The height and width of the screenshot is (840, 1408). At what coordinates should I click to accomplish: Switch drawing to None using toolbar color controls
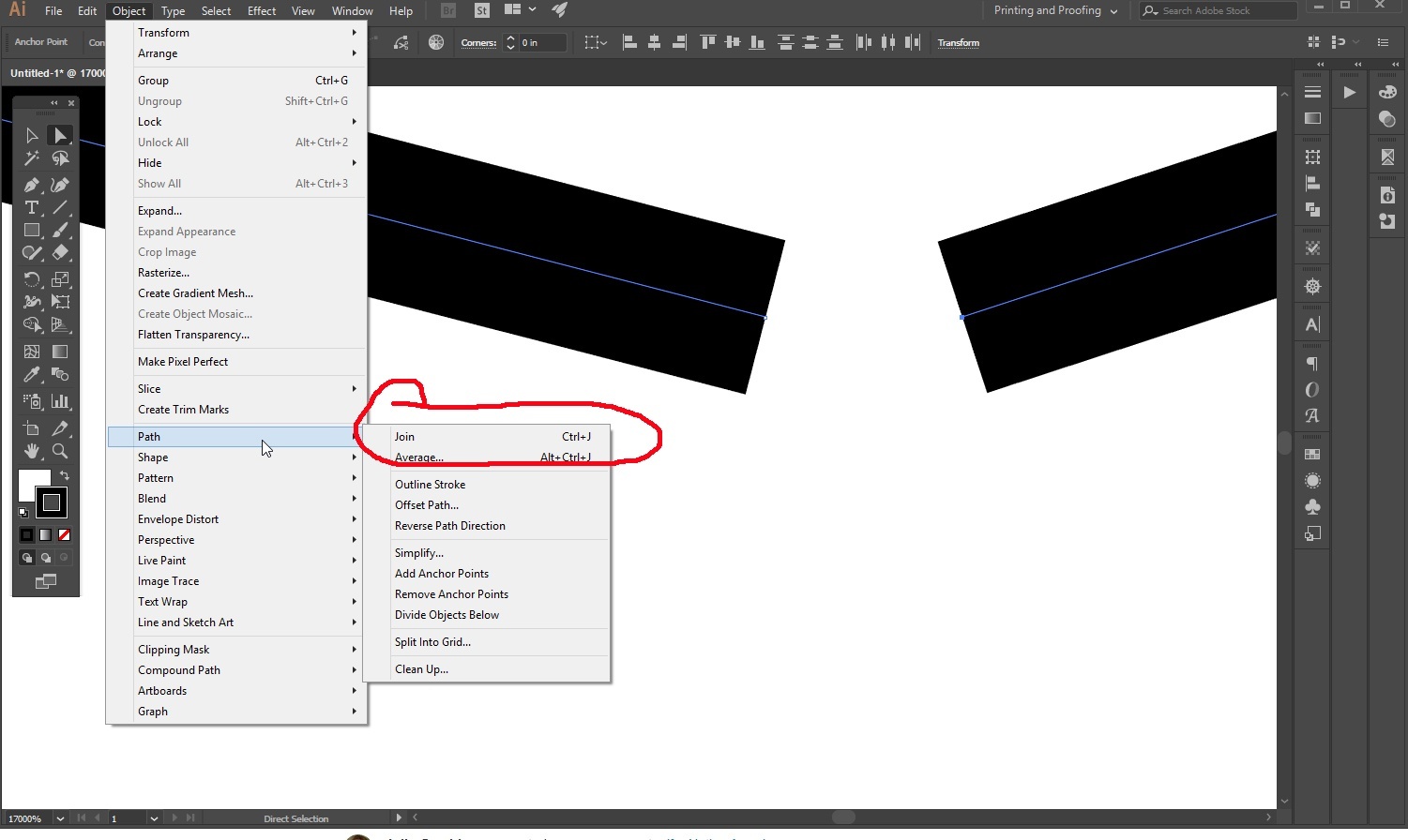coord(64,534)
